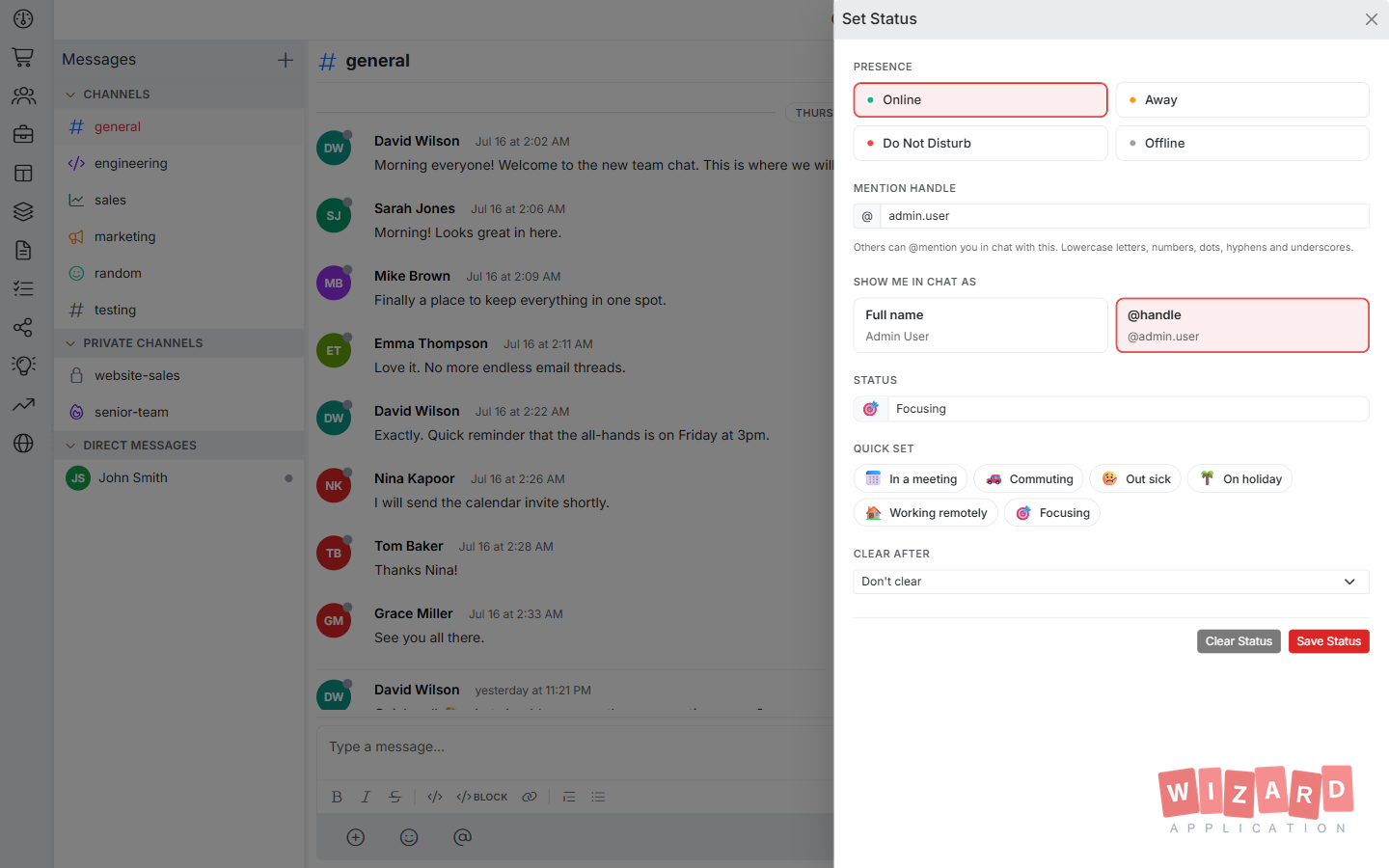The image size is (1389, 868).
Task: Click Grace Miller's sender name
Action: [413, 613]
